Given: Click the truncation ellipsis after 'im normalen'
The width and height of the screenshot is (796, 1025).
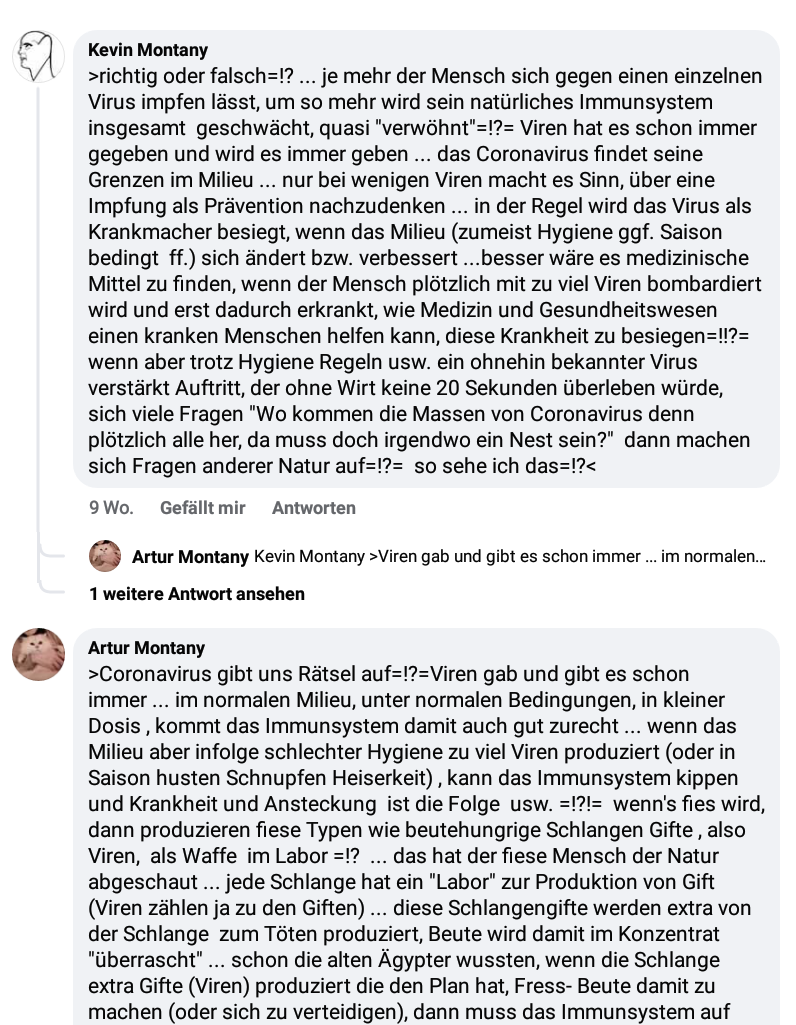Looking at the screenshot, I should 759,557.
